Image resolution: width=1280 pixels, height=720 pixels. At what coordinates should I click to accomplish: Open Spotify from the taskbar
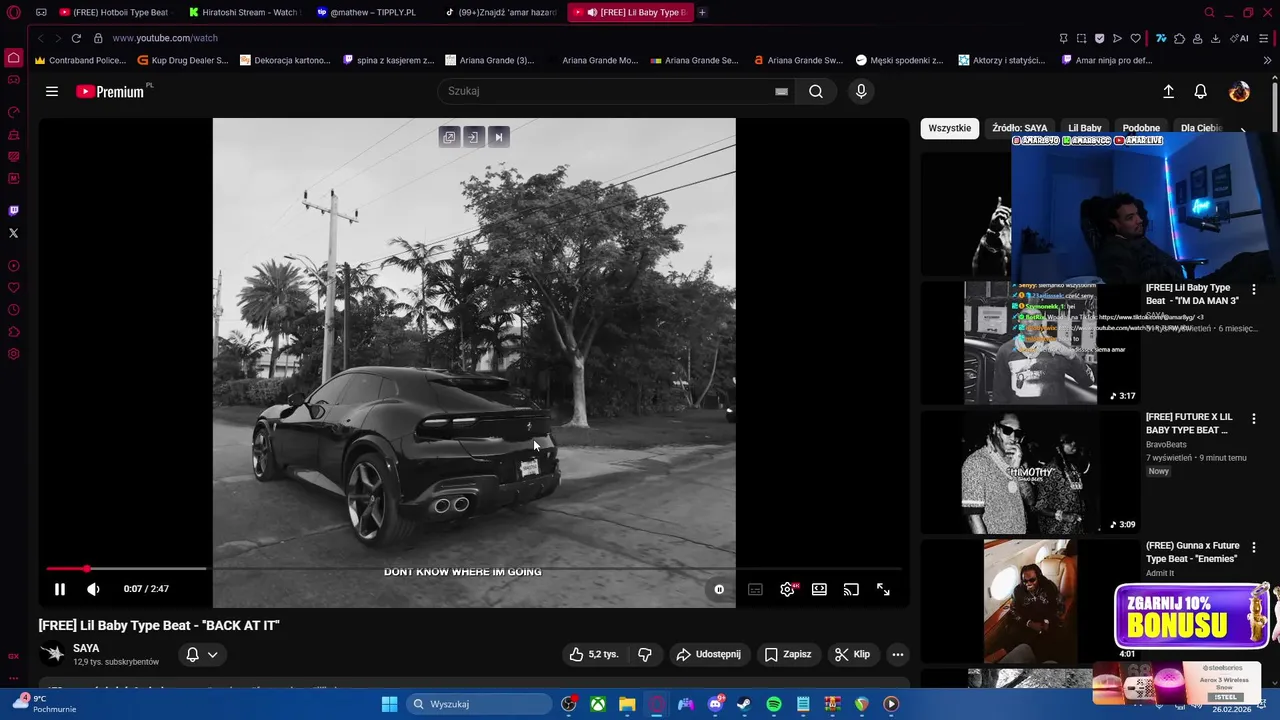click(x=774, y=704)
